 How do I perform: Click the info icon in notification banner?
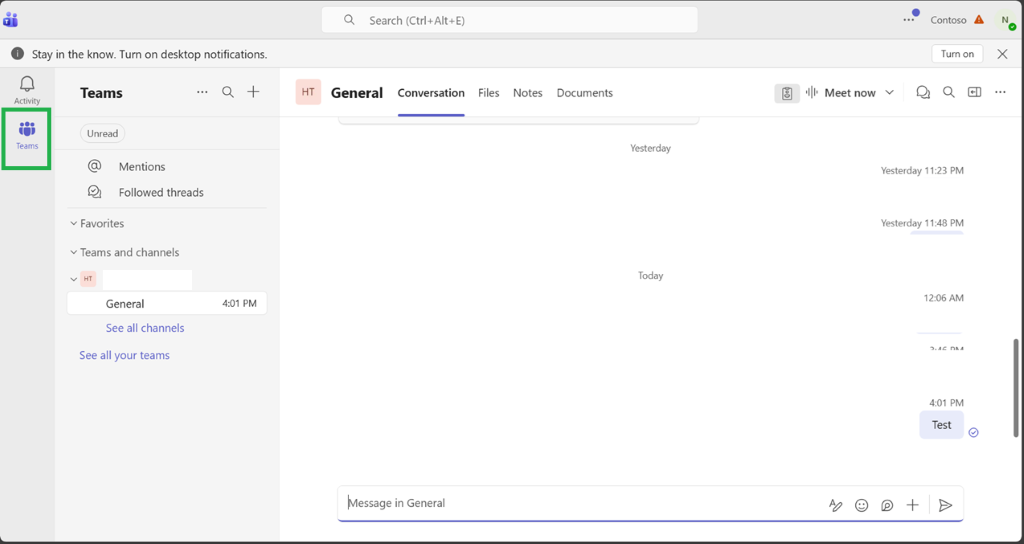(x=18, y=54)
